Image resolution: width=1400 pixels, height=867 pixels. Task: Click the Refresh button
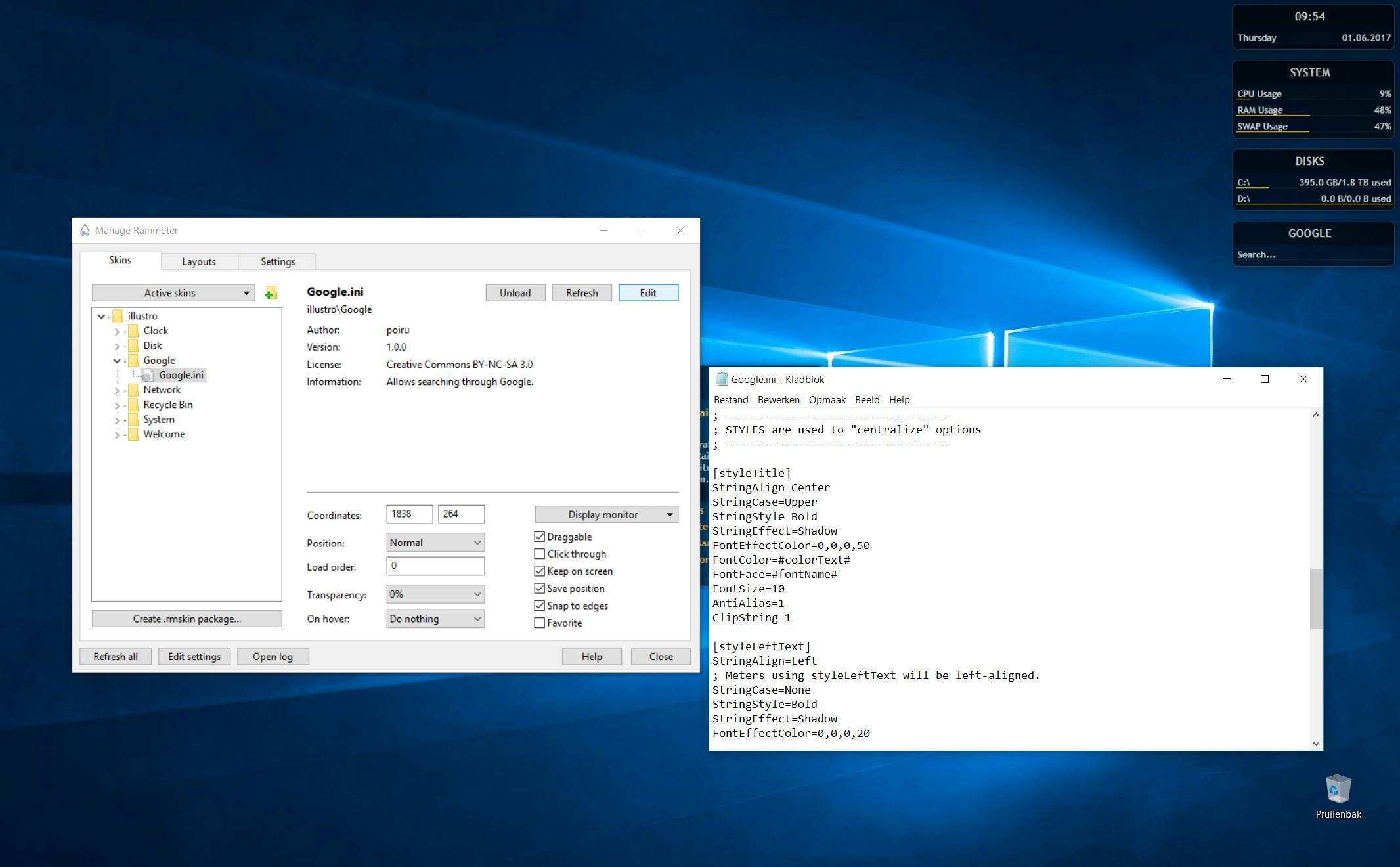click(x=581, y=293)
